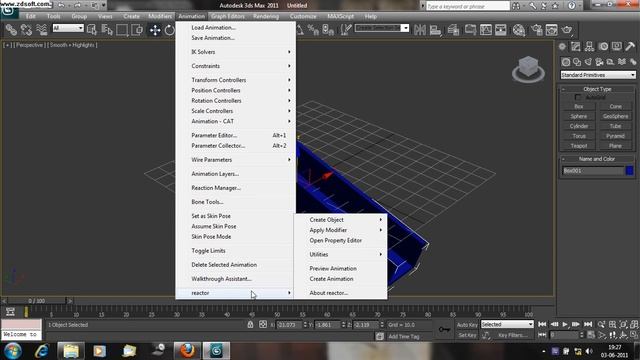Viewport: 640px width, 360px height.
Task: Select Shapes category in Create panel
Action: [x=577, y=62]
